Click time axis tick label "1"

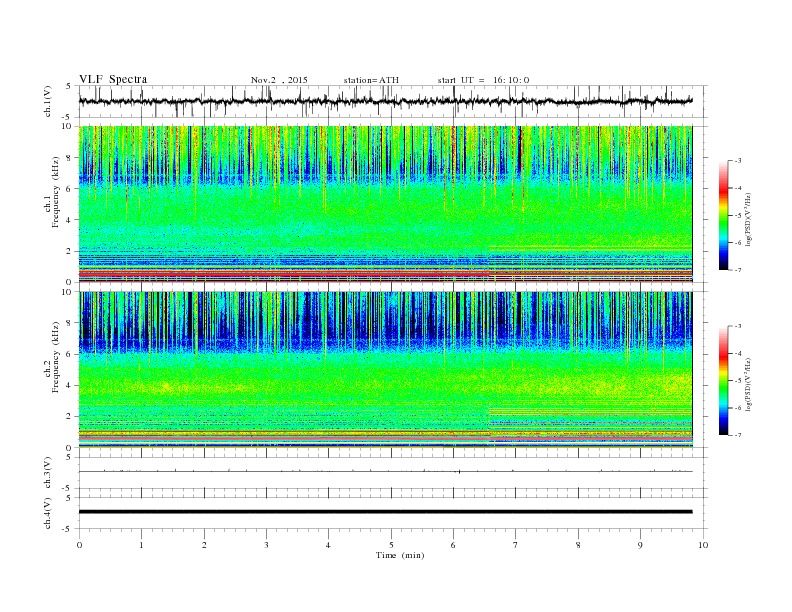(141, 545)
